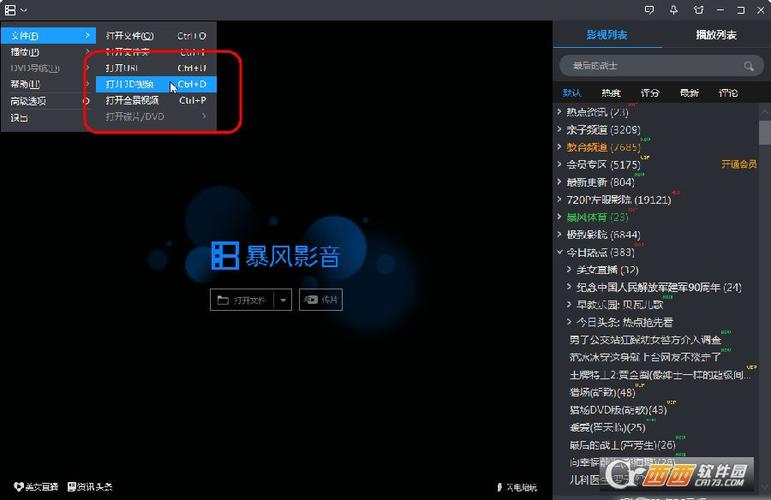
Task: Click the scroll-up arrow of the list scrollbar
Action: (765, 112)
